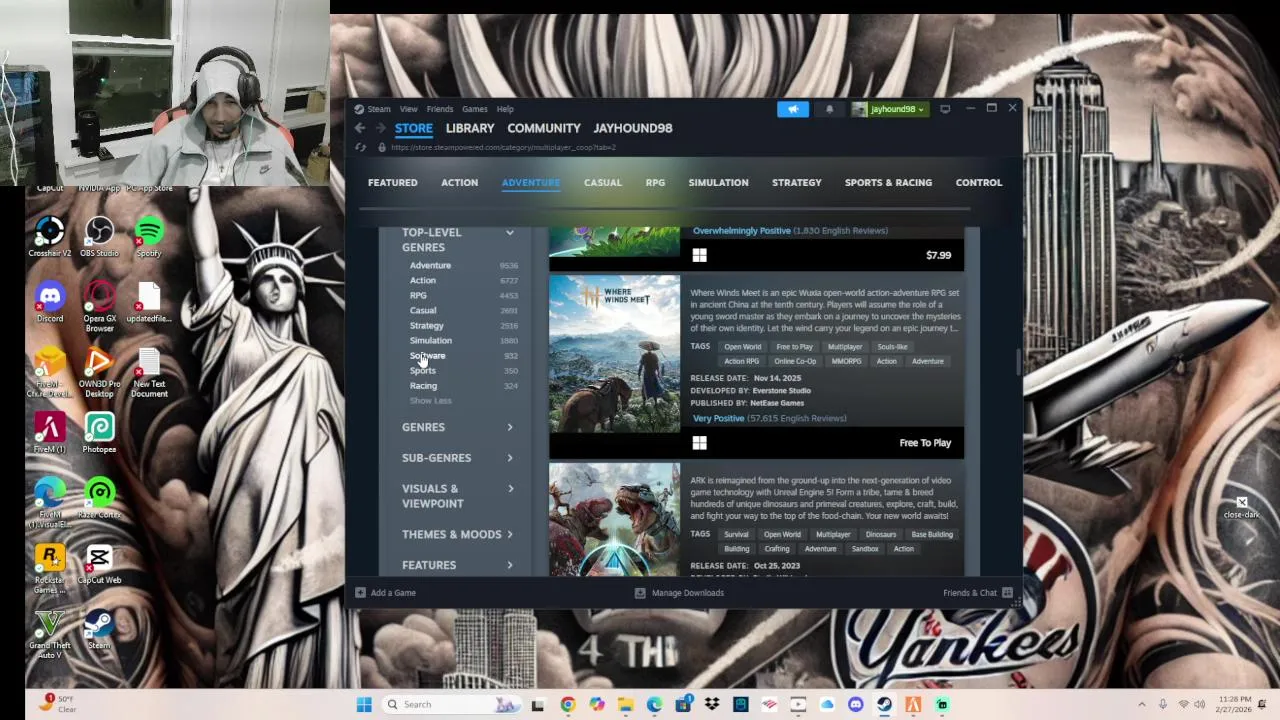Go forward with the Steam forward arrow

(380, 128)
